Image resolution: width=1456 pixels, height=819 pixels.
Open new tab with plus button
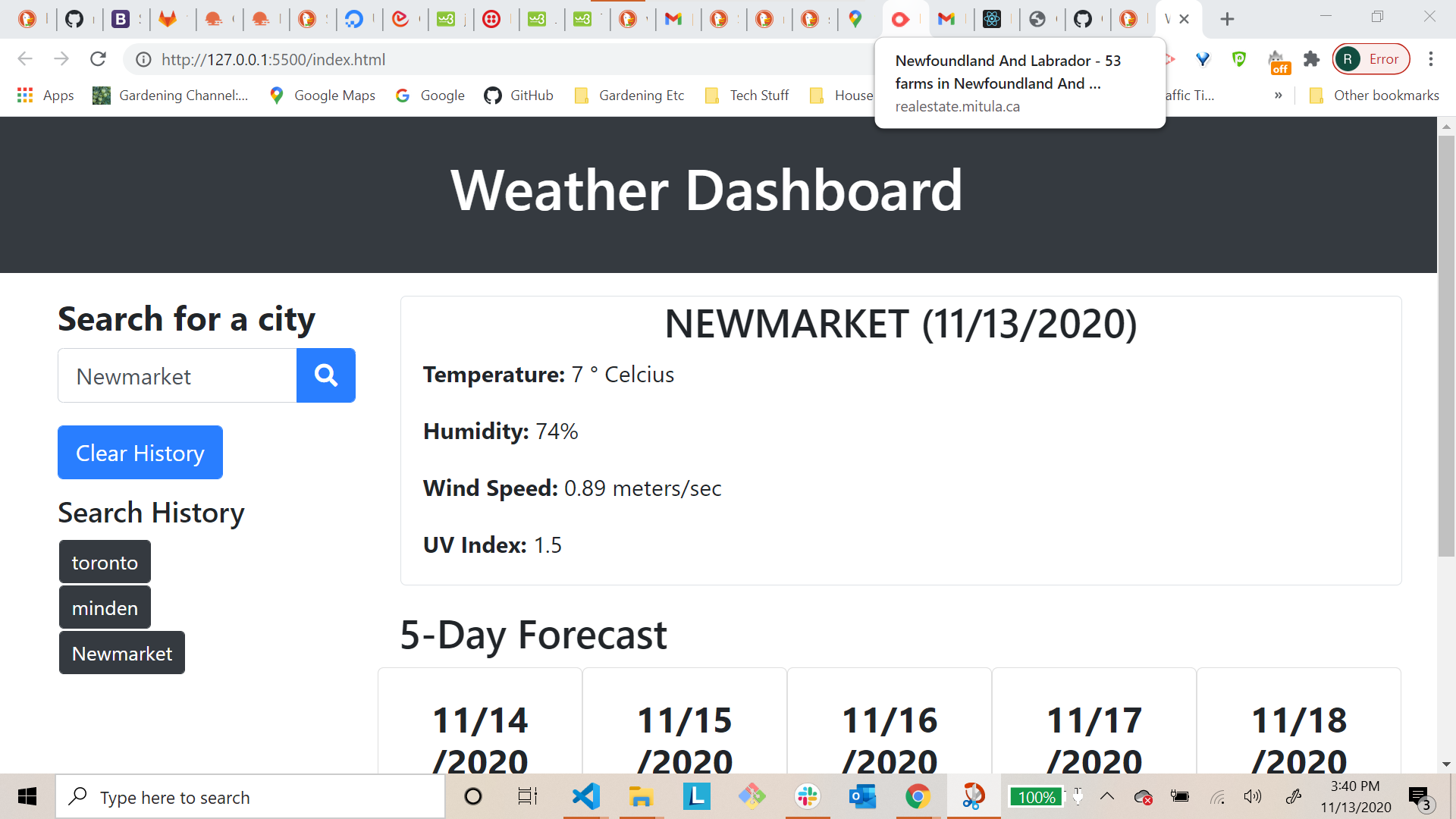pos(1227,19)
